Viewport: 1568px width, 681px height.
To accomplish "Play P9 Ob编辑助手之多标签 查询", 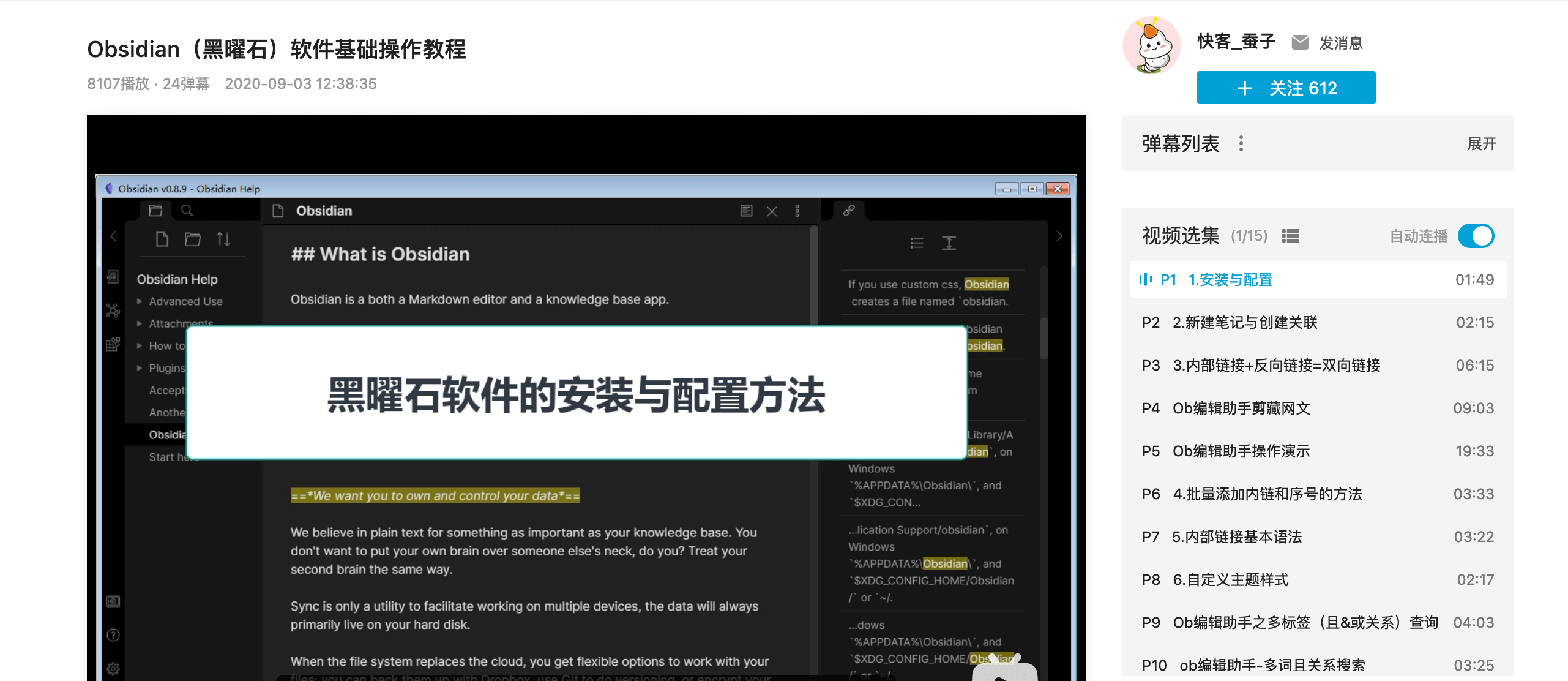I will coord(1318,623).
